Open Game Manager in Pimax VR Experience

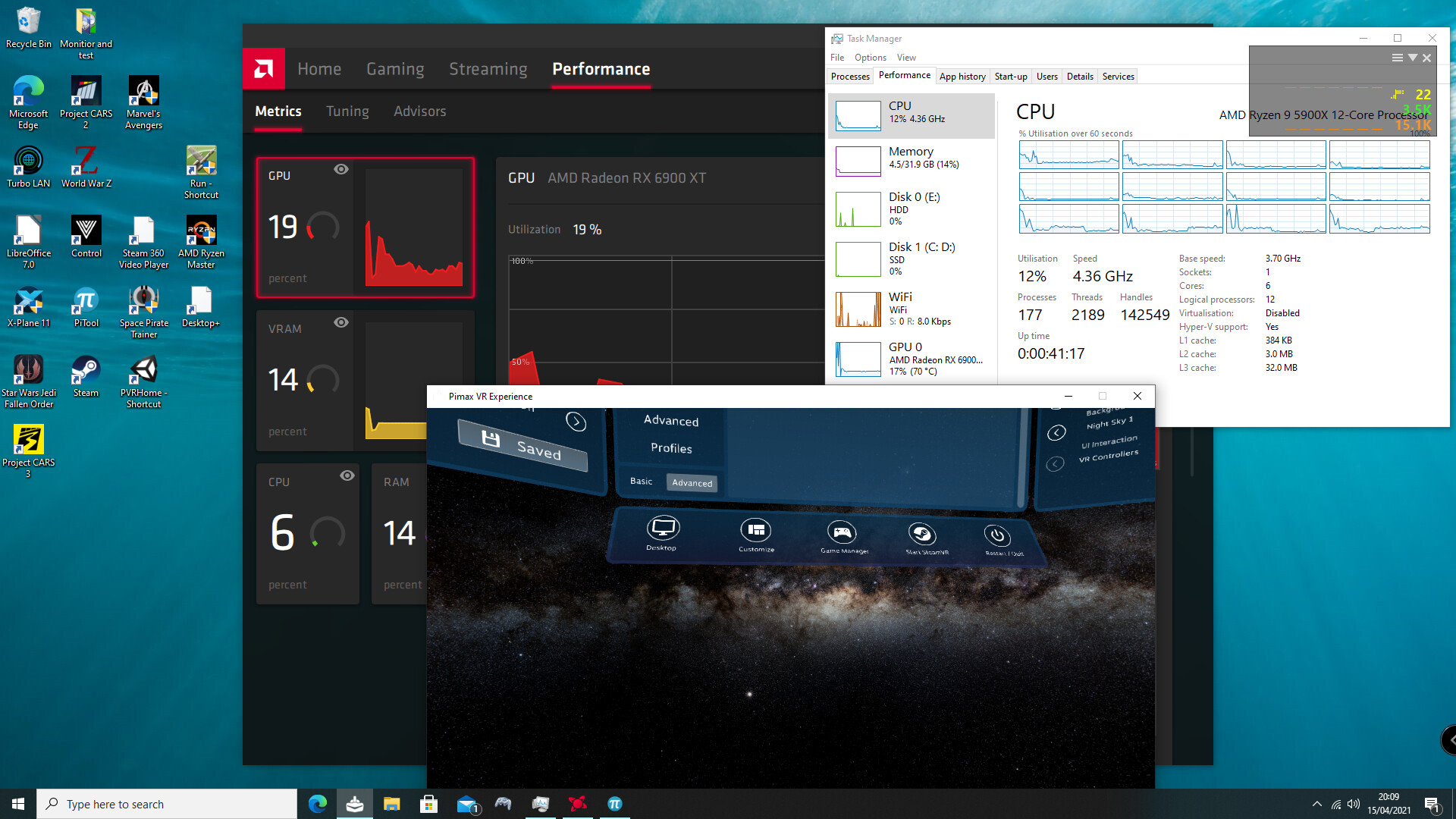click(x=843, y=537)
